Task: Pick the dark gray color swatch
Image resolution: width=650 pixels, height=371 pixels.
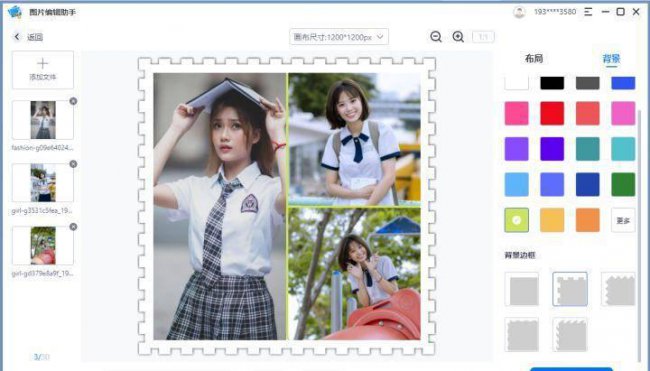Action: point(587,82)
